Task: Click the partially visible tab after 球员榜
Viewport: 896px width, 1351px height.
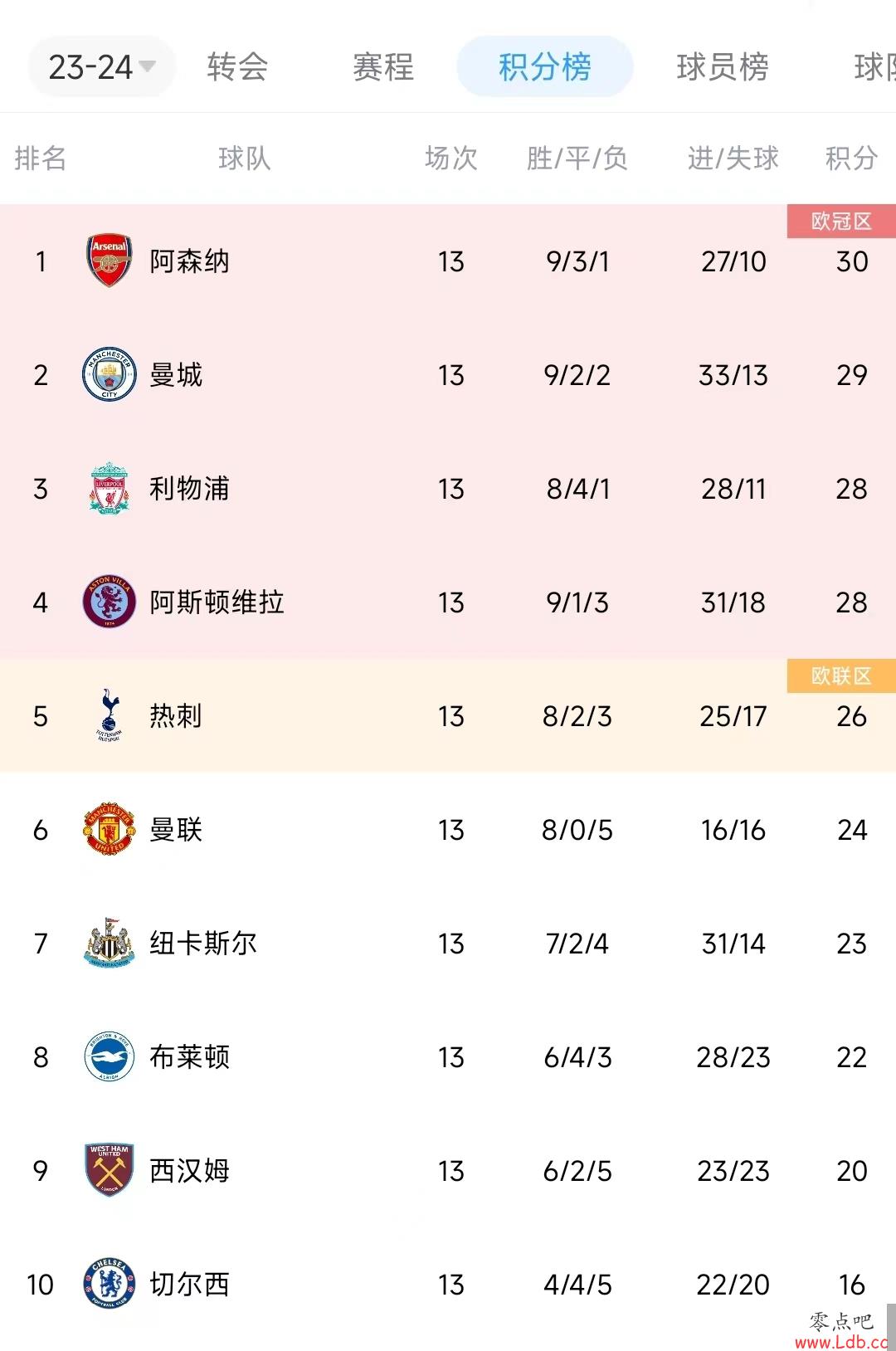Action: 874,66
